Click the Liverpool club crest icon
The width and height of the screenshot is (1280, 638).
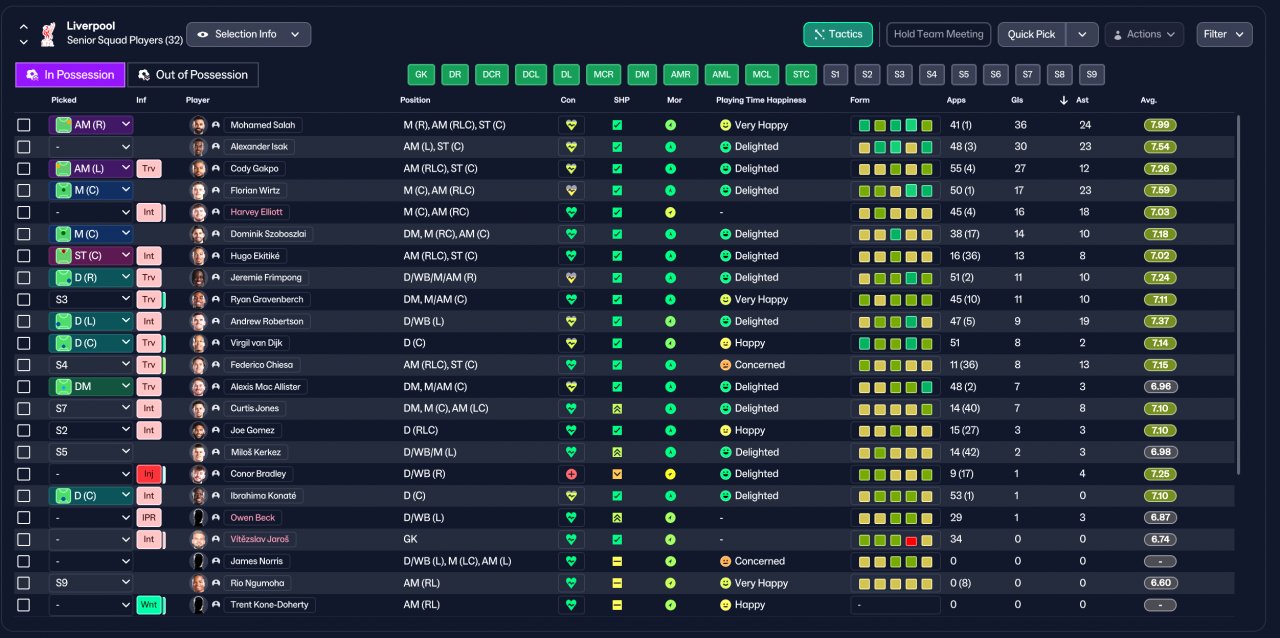coord(47,34)
